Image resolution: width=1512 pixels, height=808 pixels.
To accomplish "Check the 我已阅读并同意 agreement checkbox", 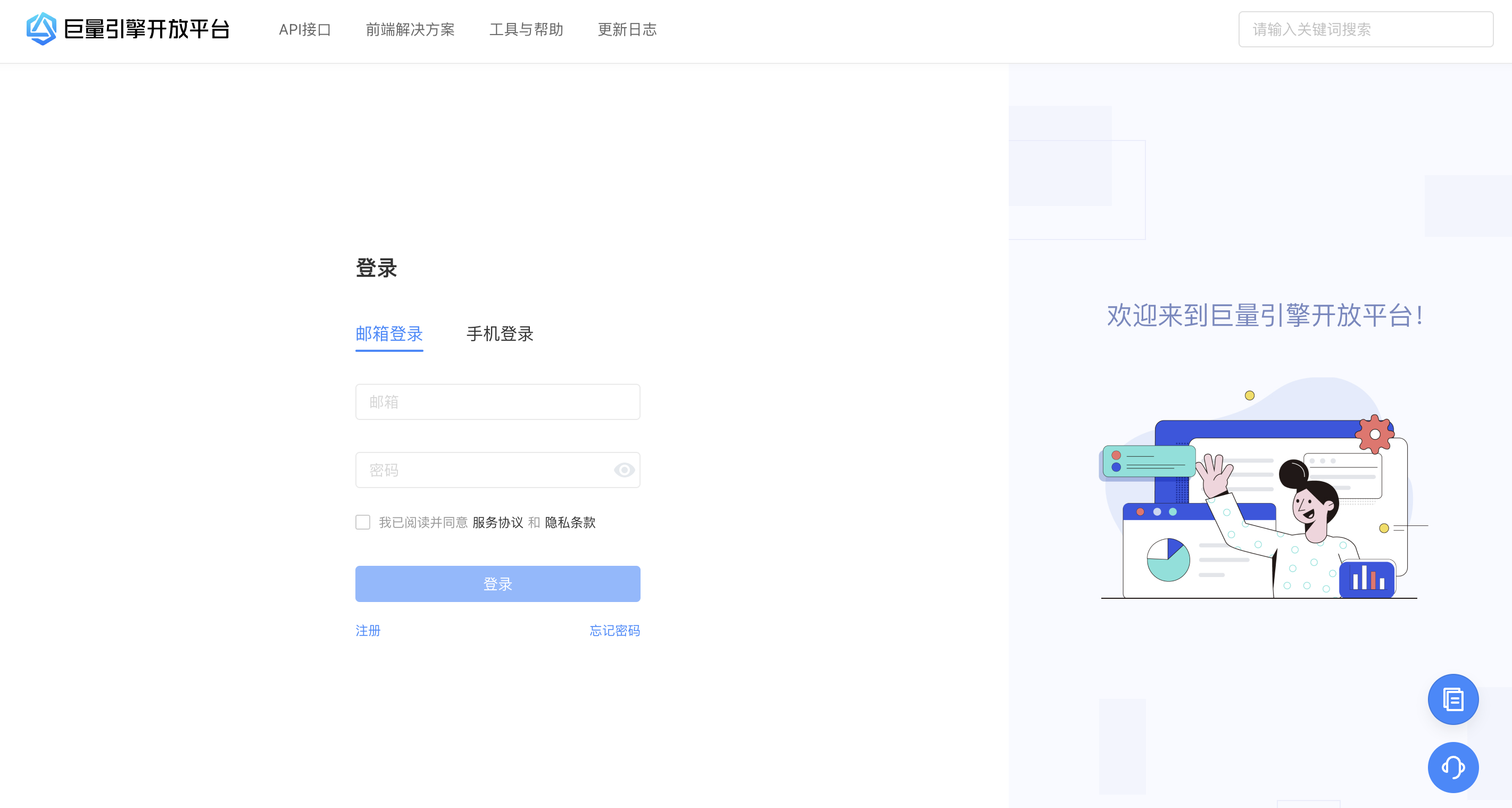I will click(363, 522).
